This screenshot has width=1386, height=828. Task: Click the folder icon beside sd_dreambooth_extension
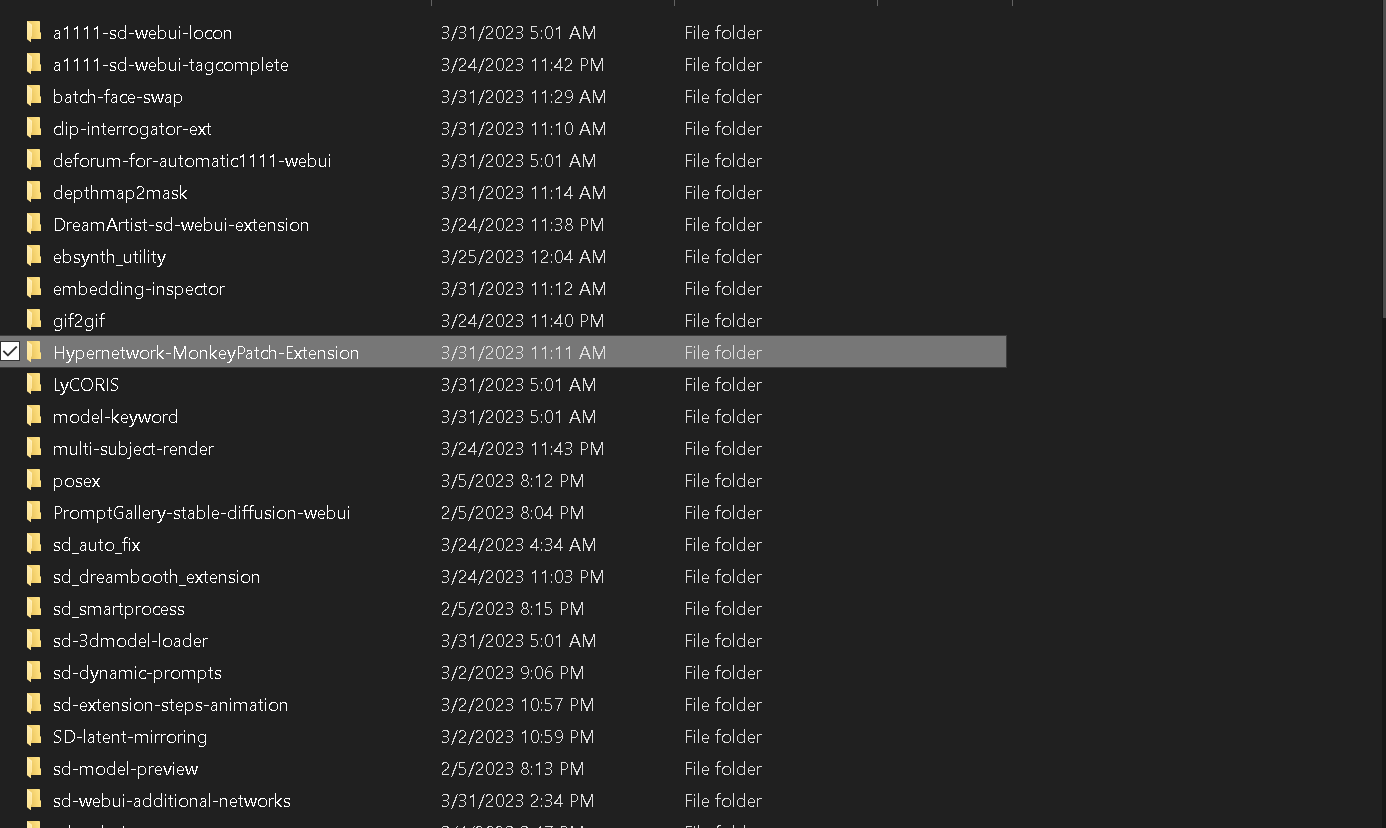33,576
